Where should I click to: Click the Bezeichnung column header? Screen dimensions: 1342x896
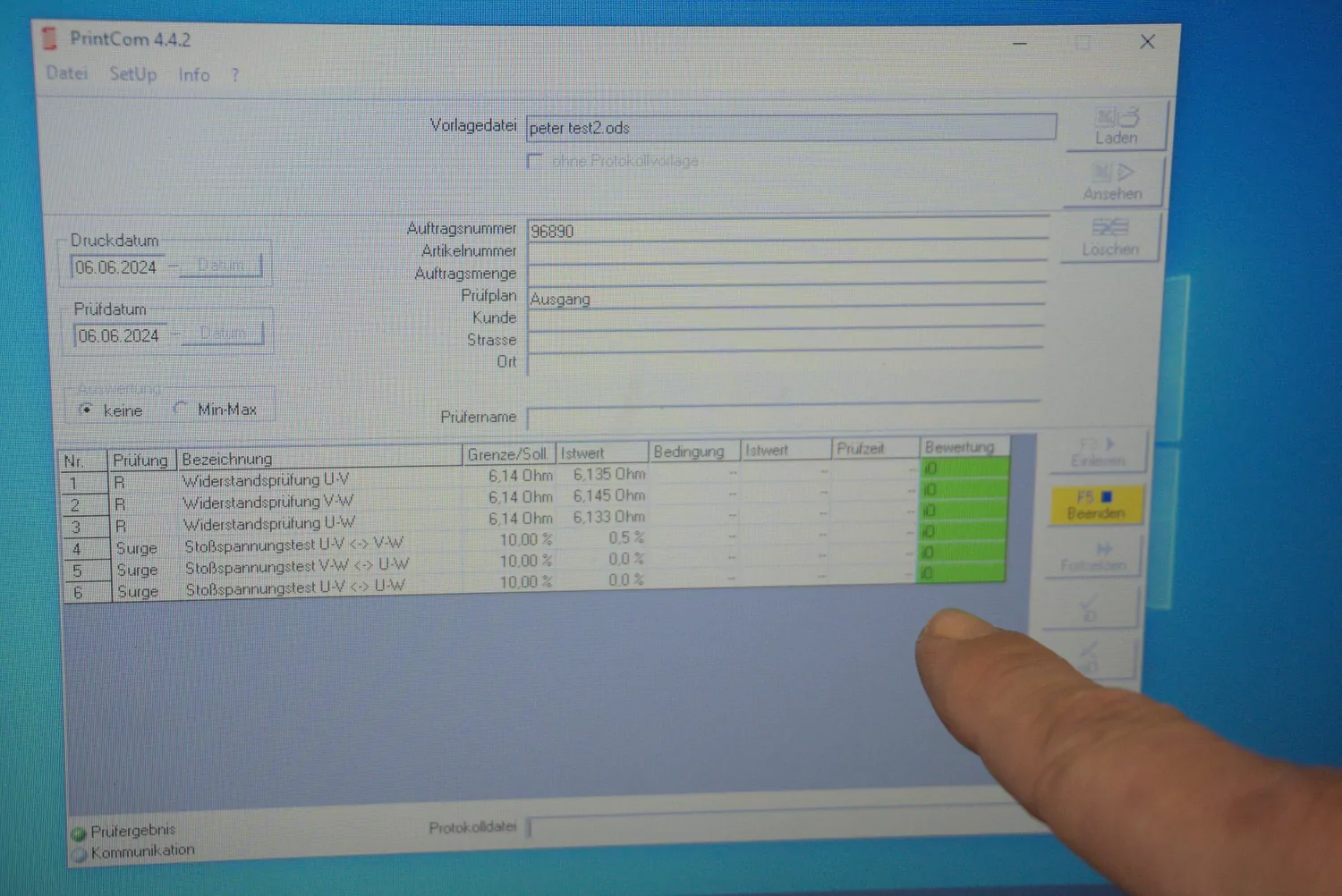319,457
